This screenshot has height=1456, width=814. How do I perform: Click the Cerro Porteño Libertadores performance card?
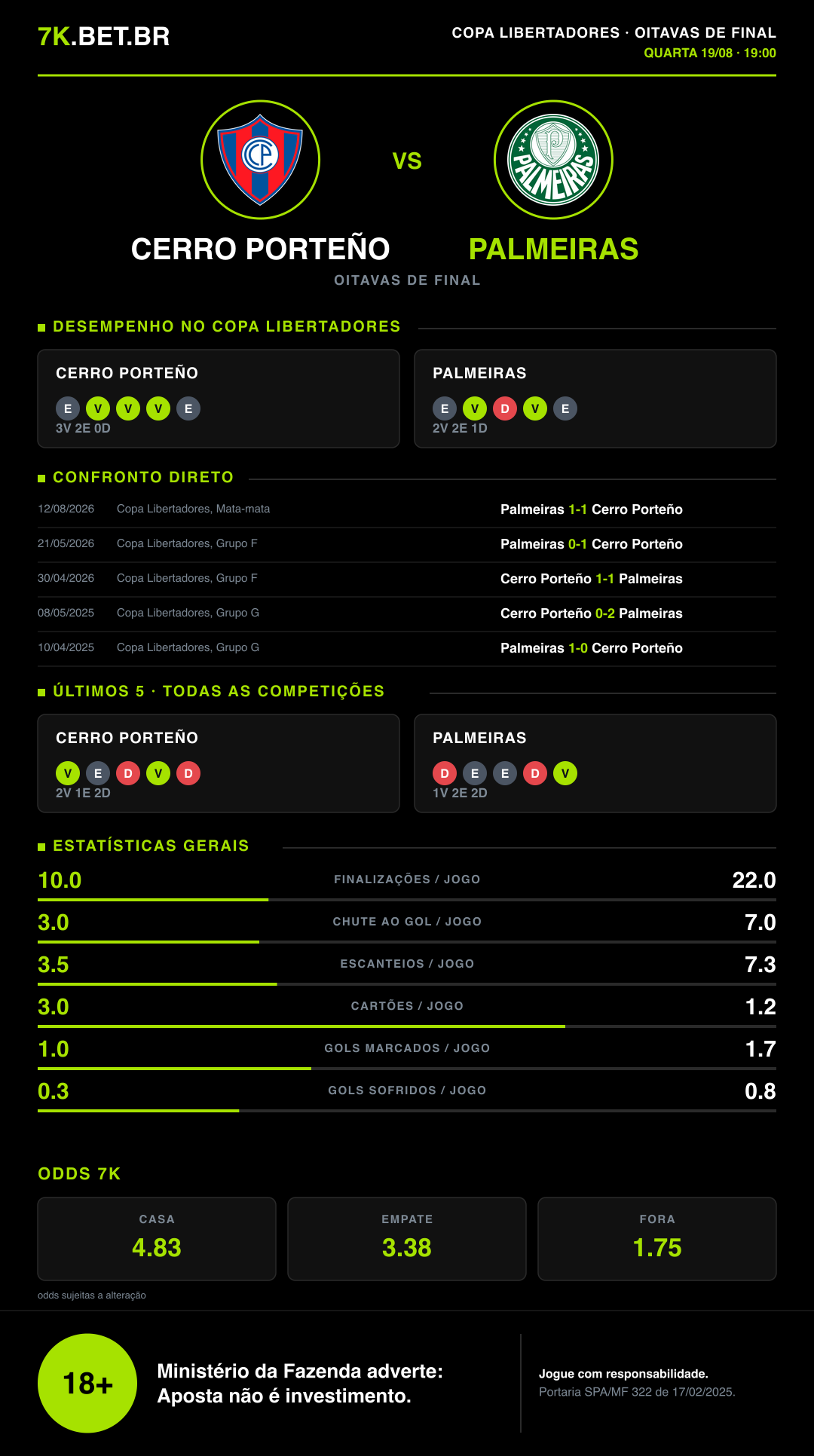[219, 399]
